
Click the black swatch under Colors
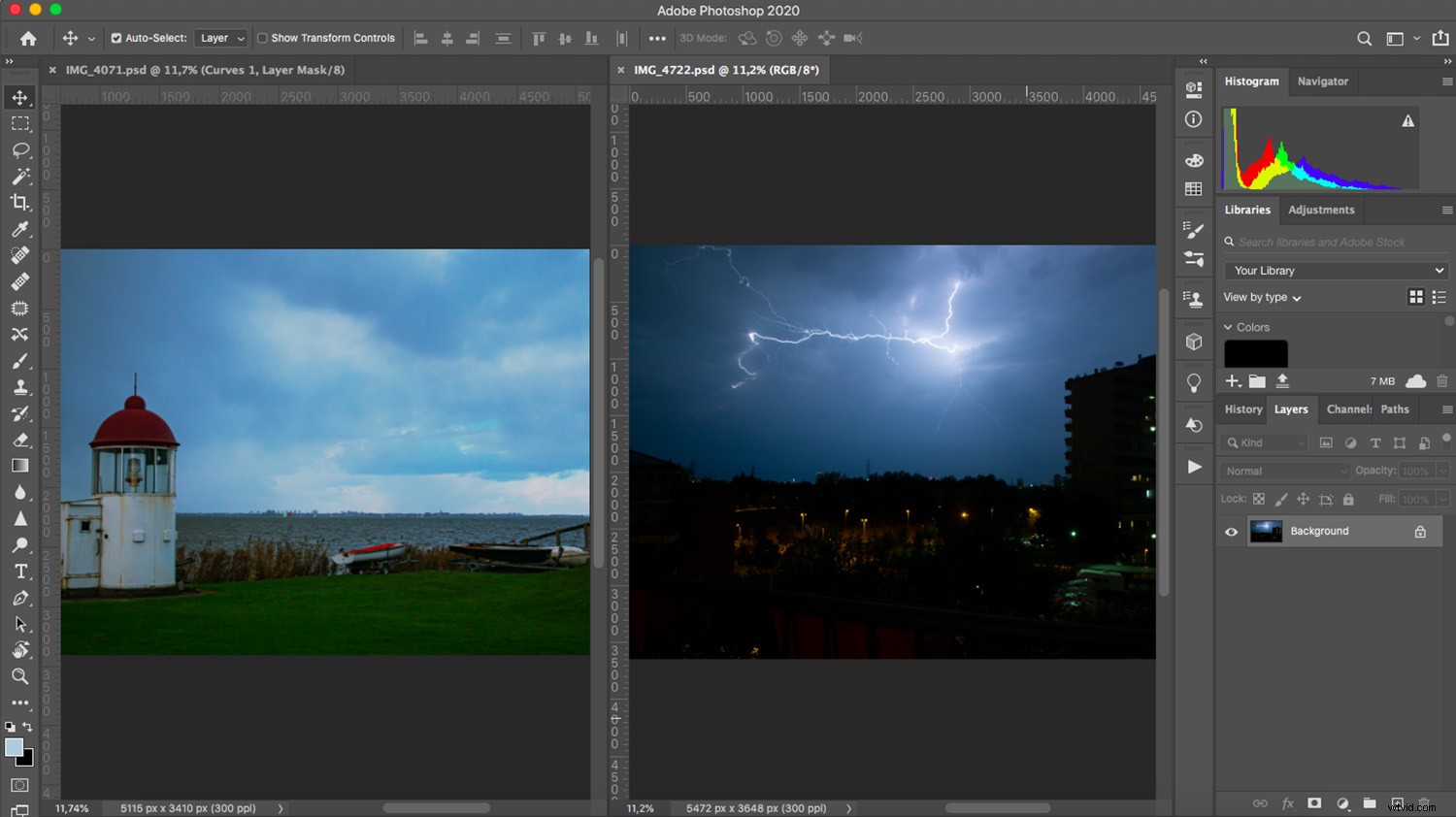tap(1255, 353)
